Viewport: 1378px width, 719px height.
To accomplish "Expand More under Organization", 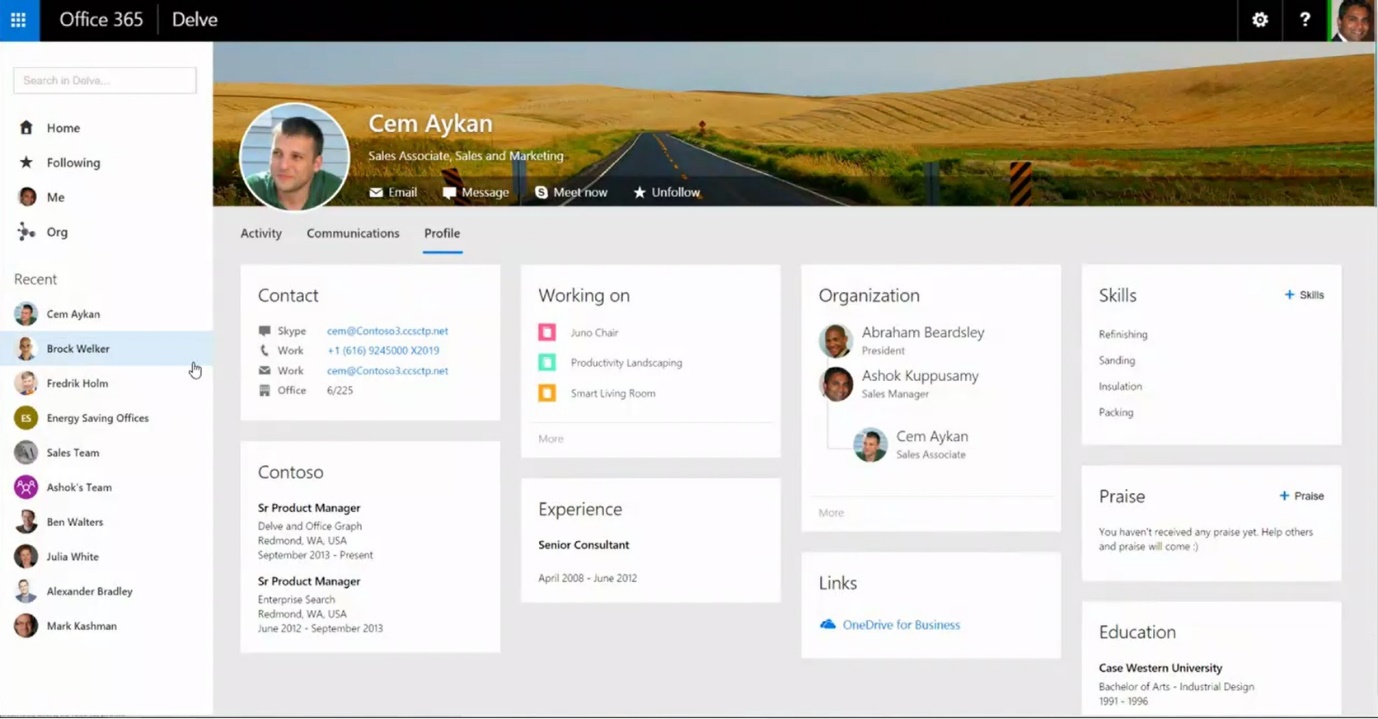I will tap(831, 513).
